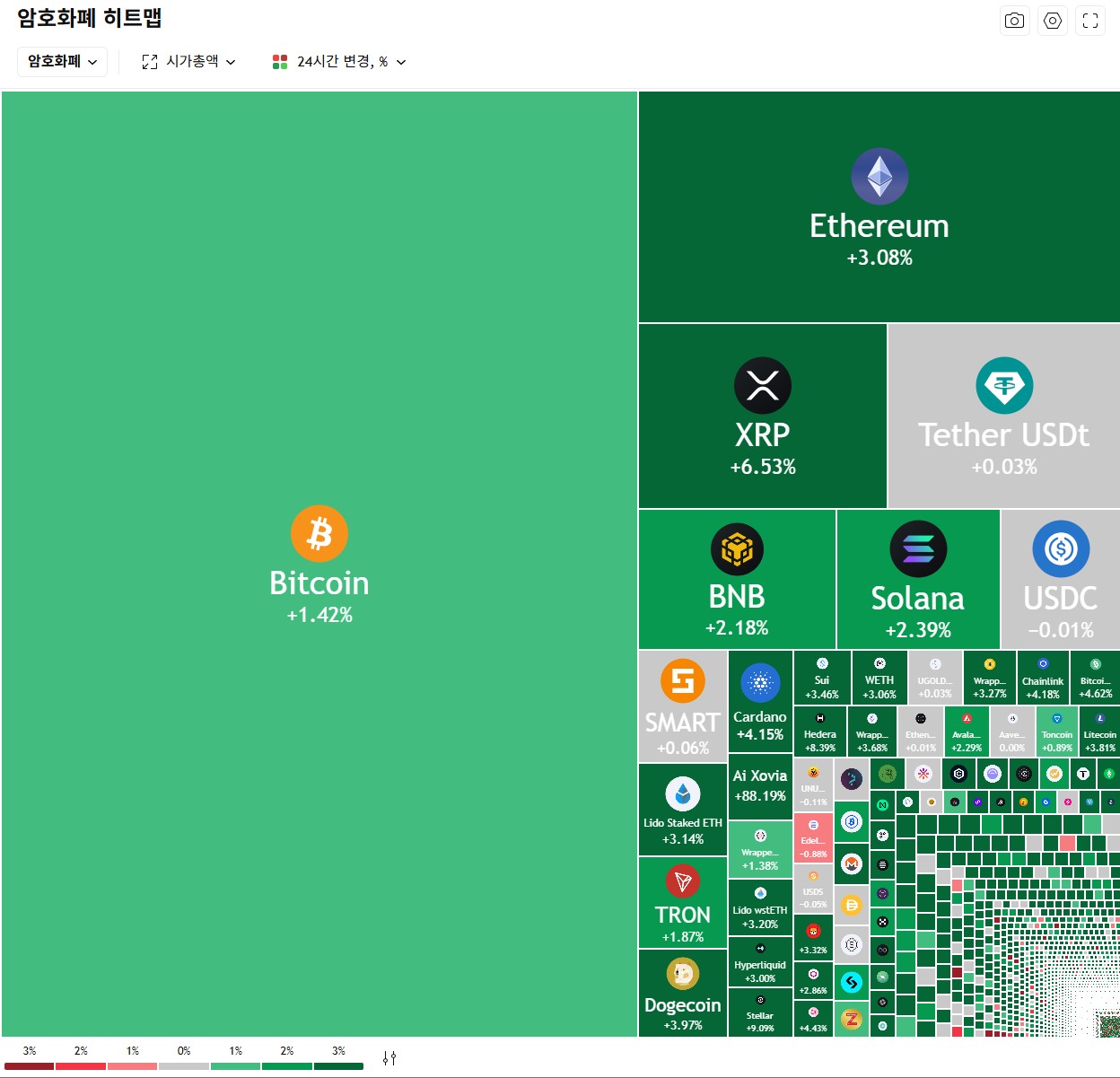1120x1078 pixels.
Task: Click the XRP black logo
Action: pyautogui.click(x=763, y=385)
